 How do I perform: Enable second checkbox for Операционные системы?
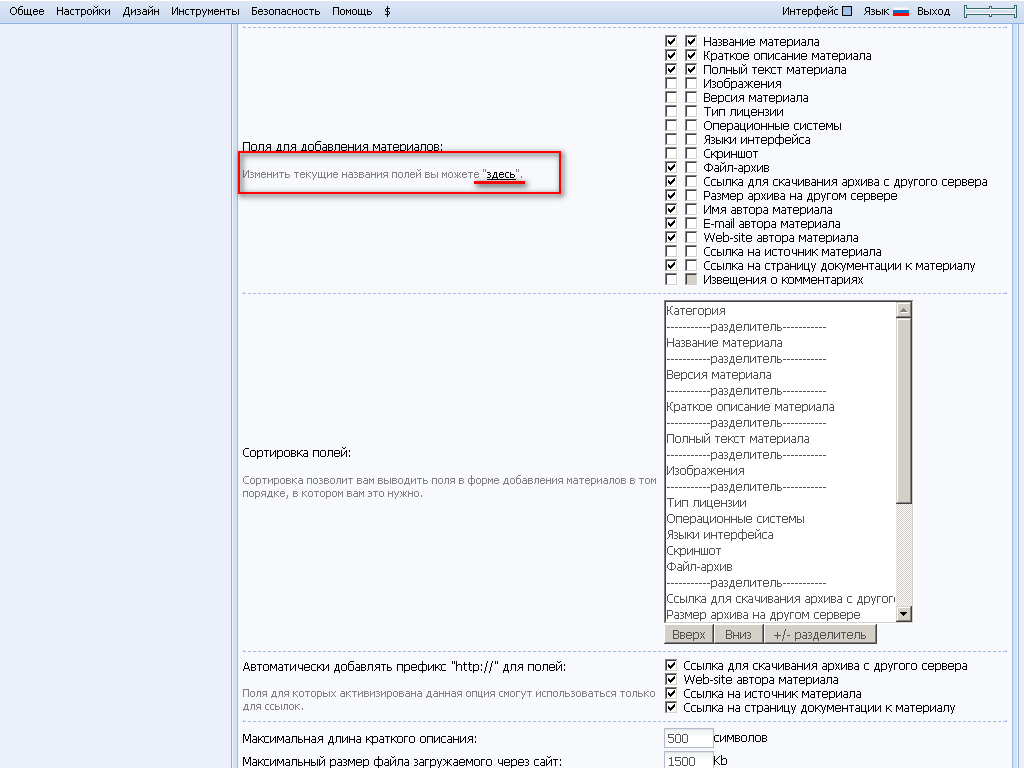tap(691, 125)
